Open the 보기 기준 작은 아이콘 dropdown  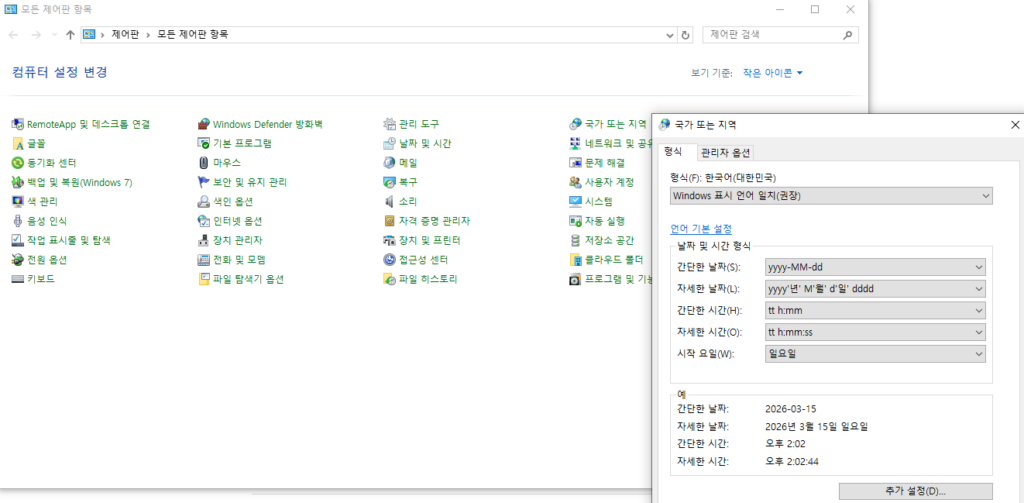click(x=772, y=73)
